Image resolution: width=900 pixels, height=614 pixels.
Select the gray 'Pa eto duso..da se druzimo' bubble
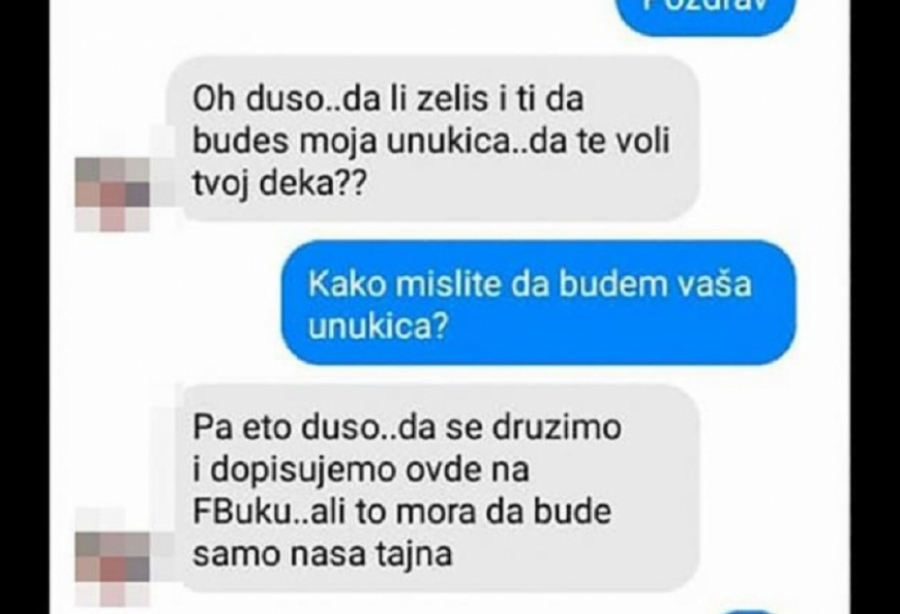pos(433,489)
